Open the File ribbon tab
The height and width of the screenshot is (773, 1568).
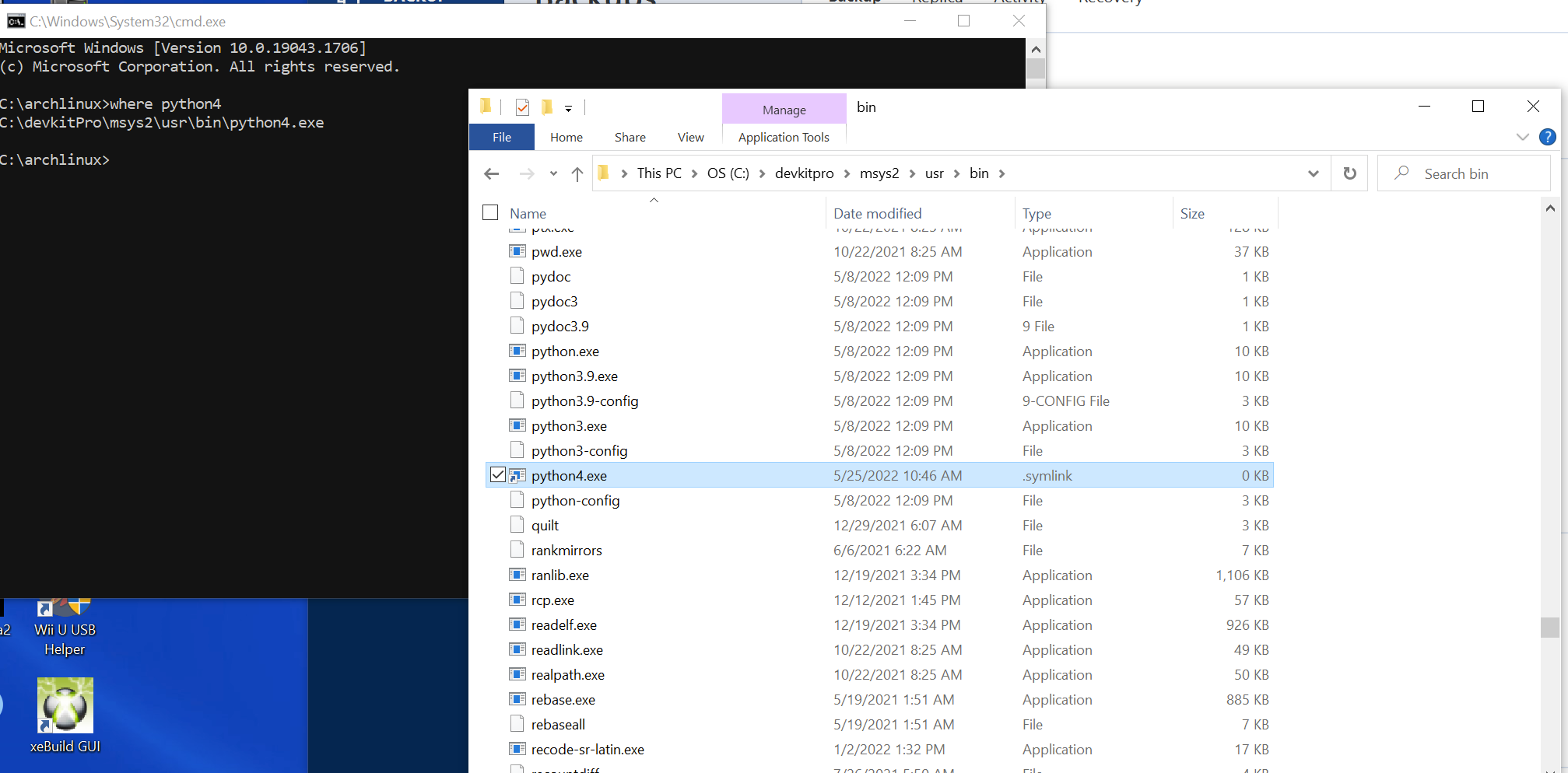click(x=502, y=137)
